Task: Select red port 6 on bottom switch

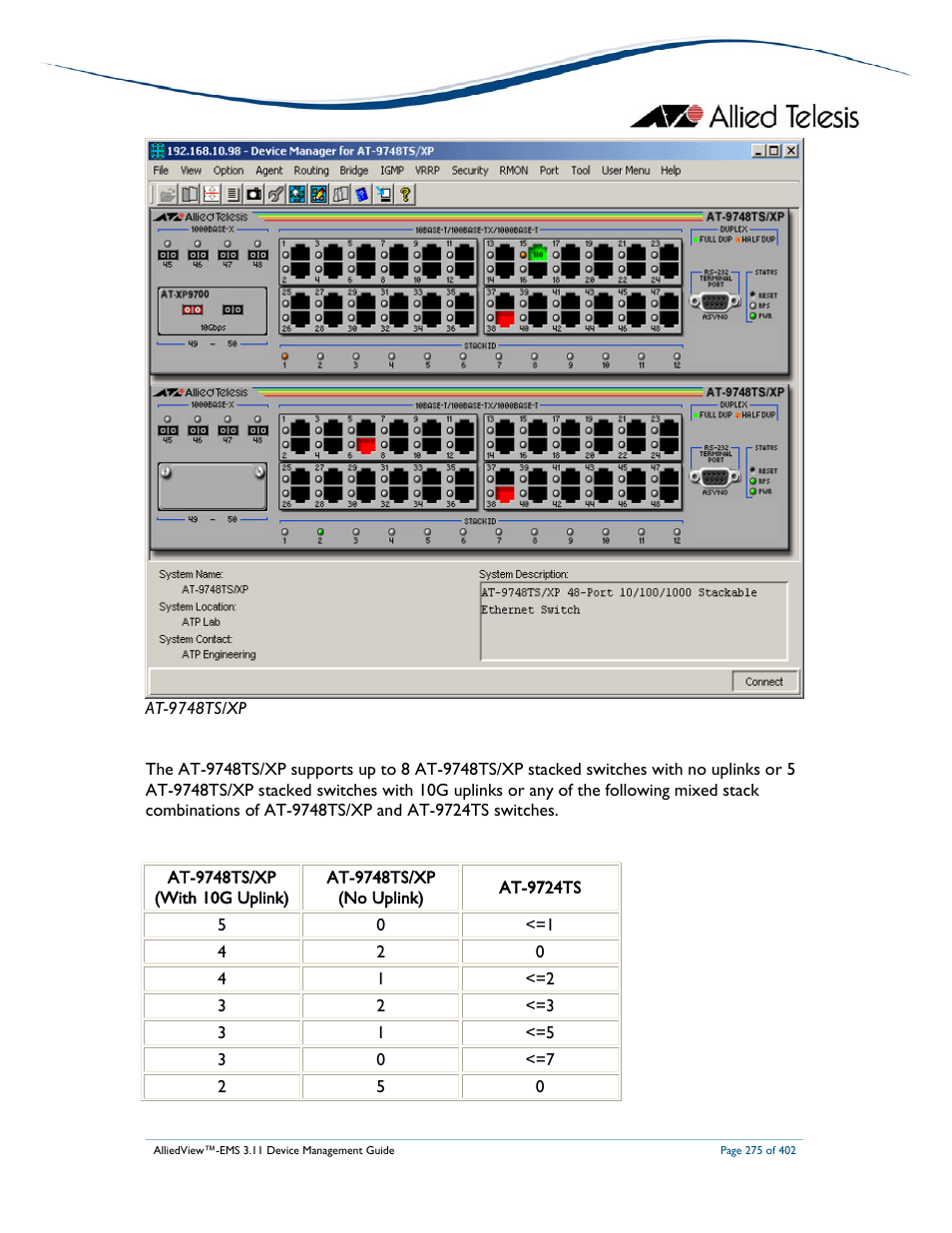Action: [366, 444]
